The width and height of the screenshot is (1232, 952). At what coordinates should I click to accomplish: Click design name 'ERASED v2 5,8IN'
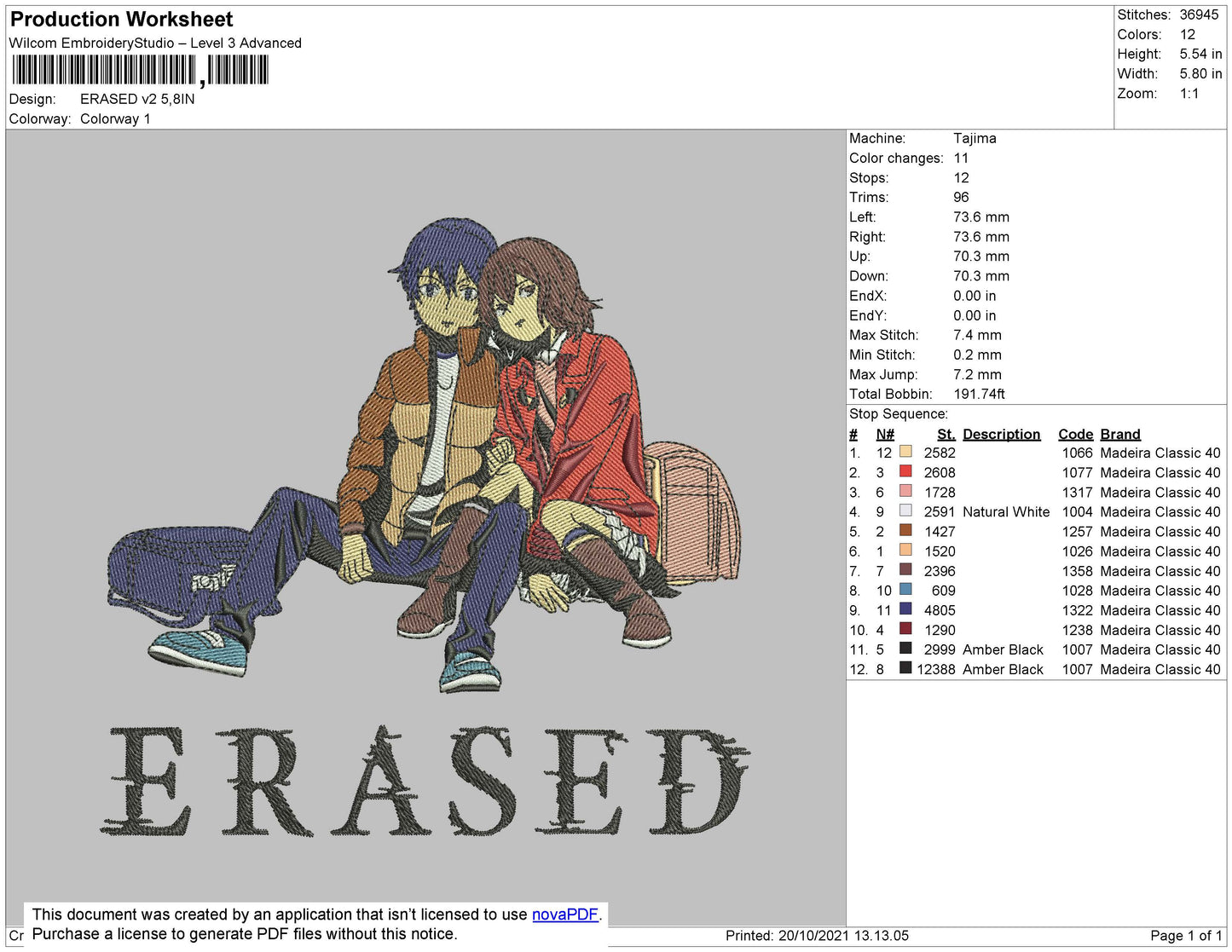tap(137, 99)
